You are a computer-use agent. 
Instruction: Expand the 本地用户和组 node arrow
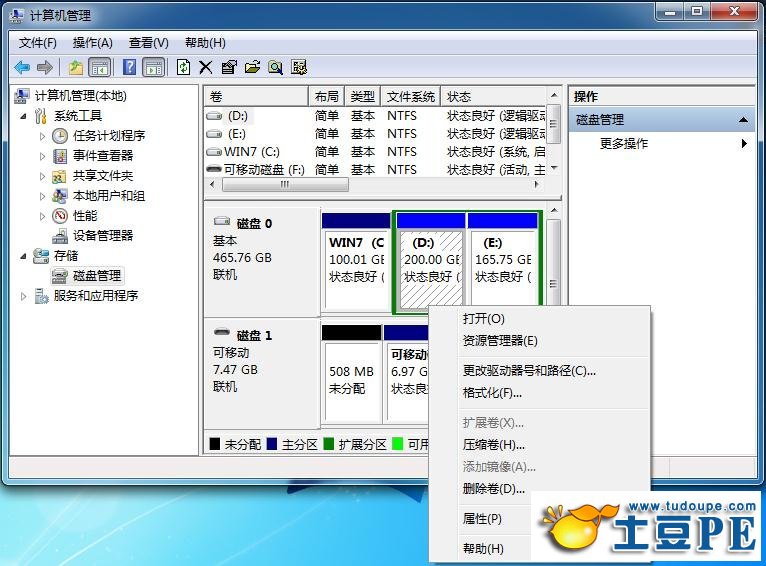[x=42, y=196]
